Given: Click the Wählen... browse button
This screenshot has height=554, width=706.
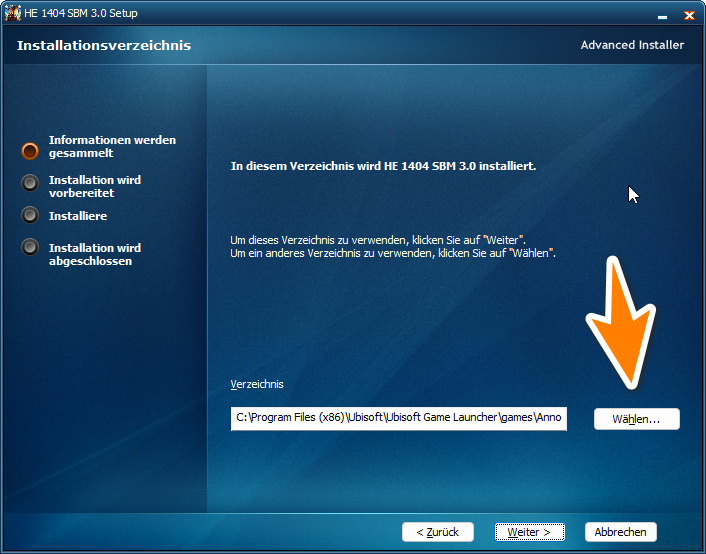Looking at the screenshot, I should click(637, 419).
